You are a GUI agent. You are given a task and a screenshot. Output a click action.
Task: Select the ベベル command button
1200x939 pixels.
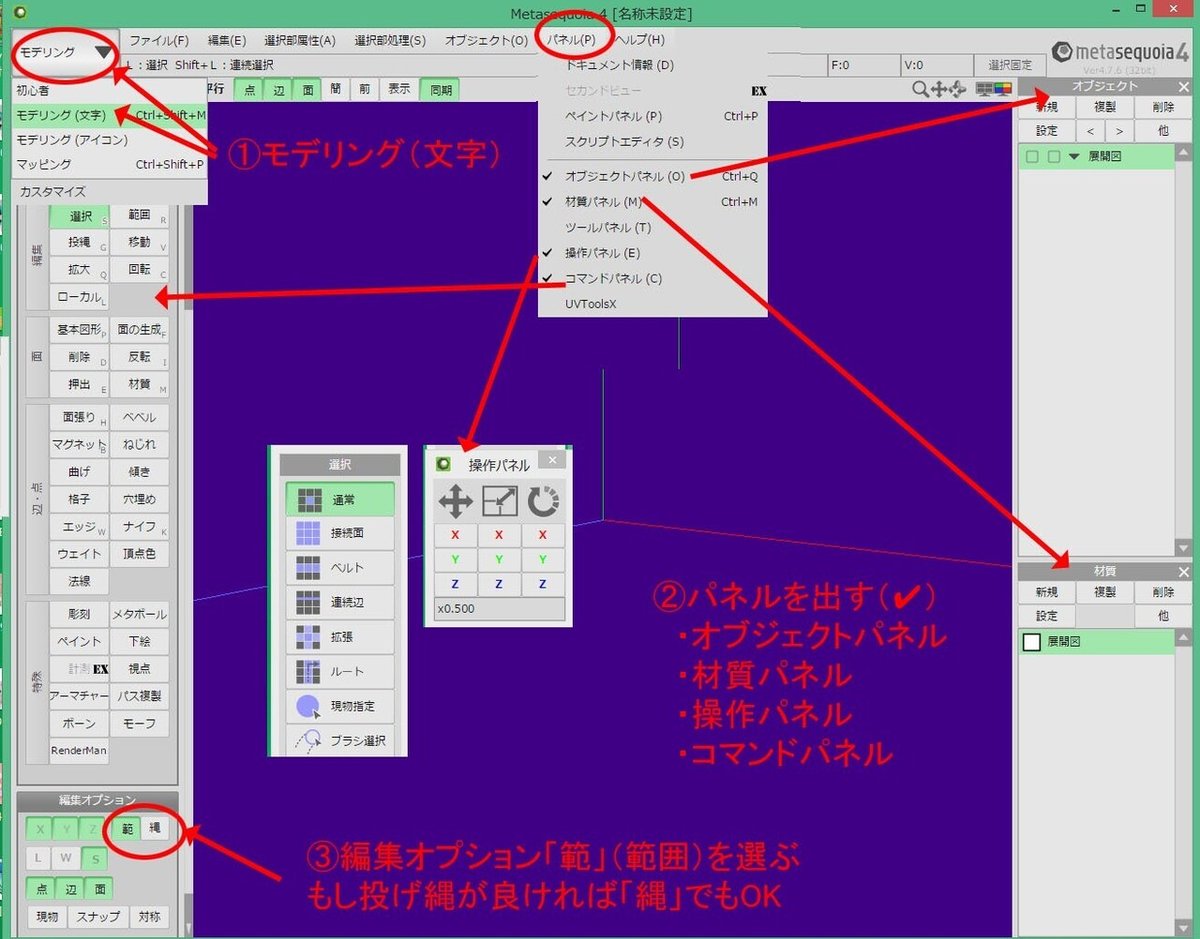[139, 417]
